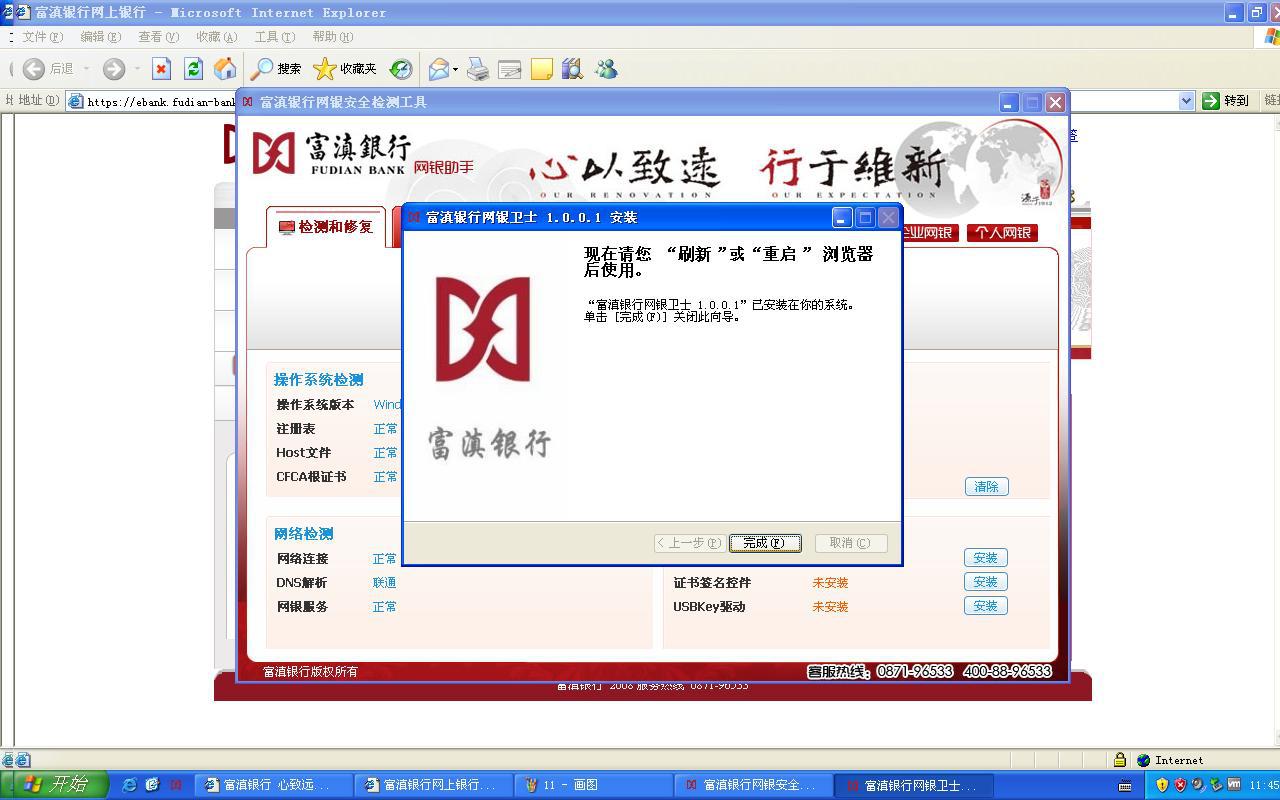Image resolution: width=1280 pixels, height=800 pixels.
Task: Open the 搜索 (Search) toolbar button
Action: click(276, 69)
